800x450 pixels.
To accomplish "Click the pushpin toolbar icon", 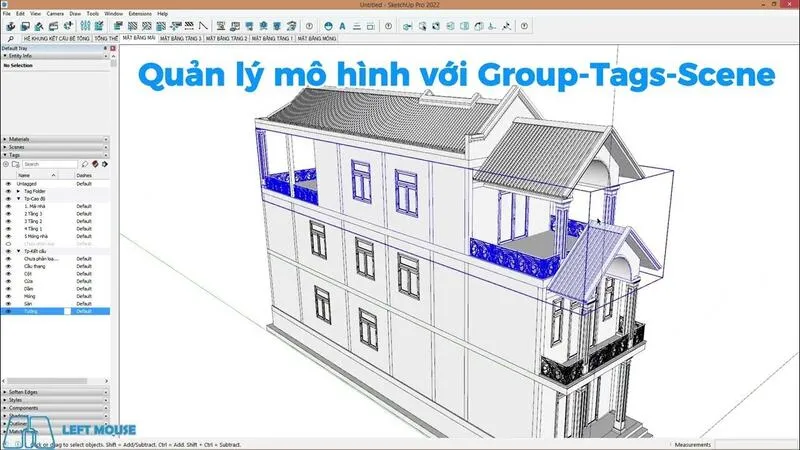I will pyautogui.click(x=507, y=26).
